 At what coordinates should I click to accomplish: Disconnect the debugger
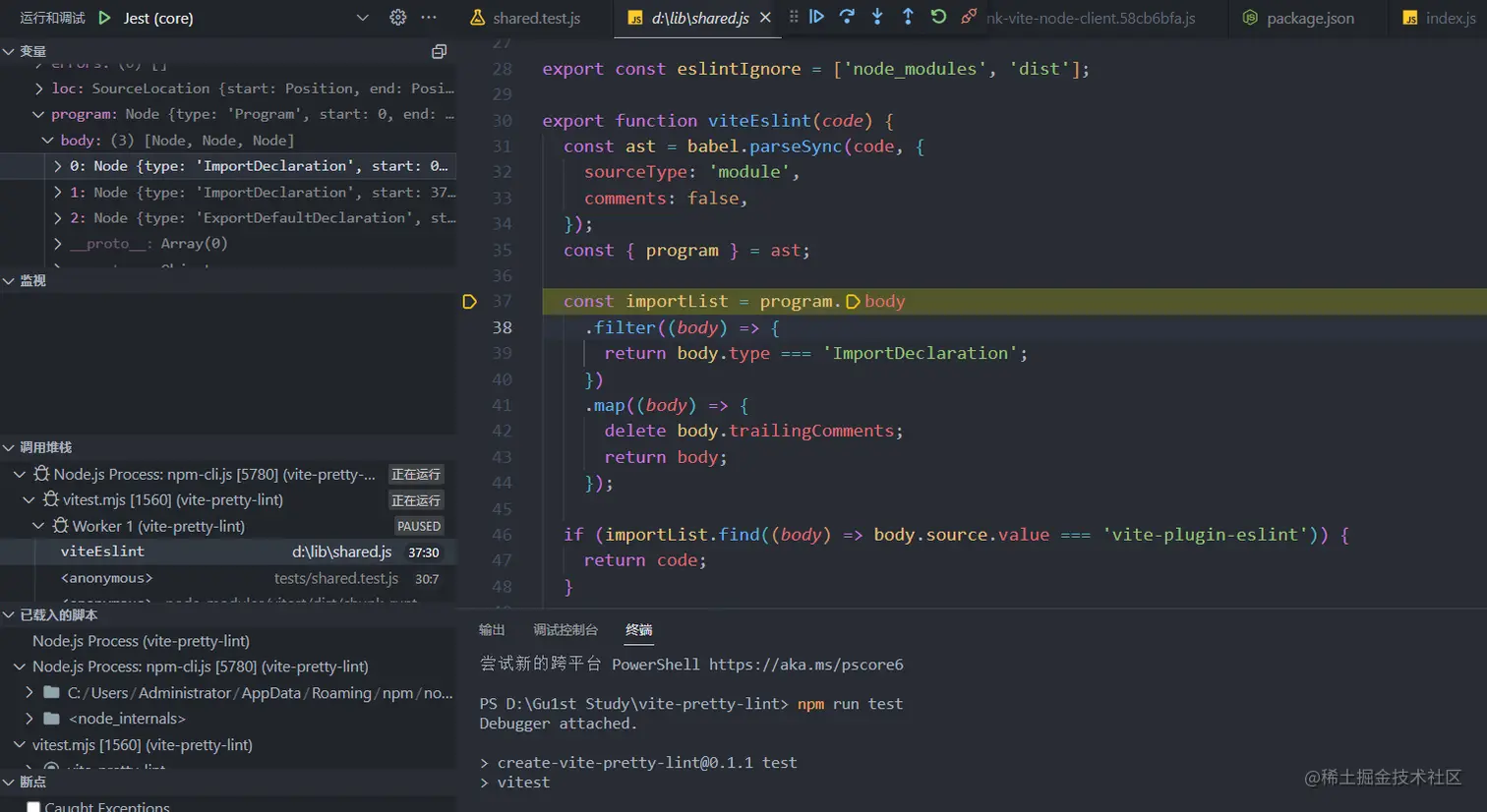pos(969,17)
